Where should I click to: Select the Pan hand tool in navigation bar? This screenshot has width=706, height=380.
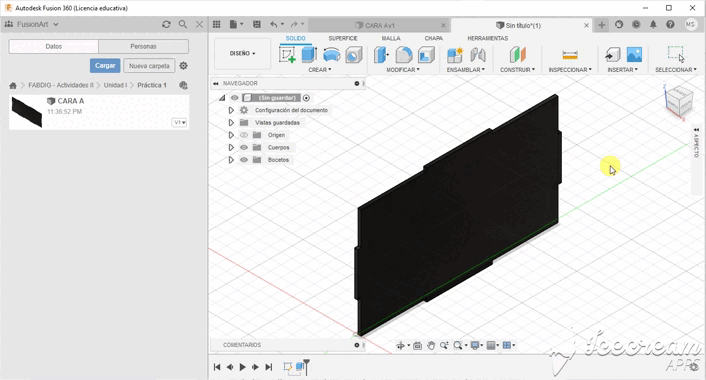(431, 345)
